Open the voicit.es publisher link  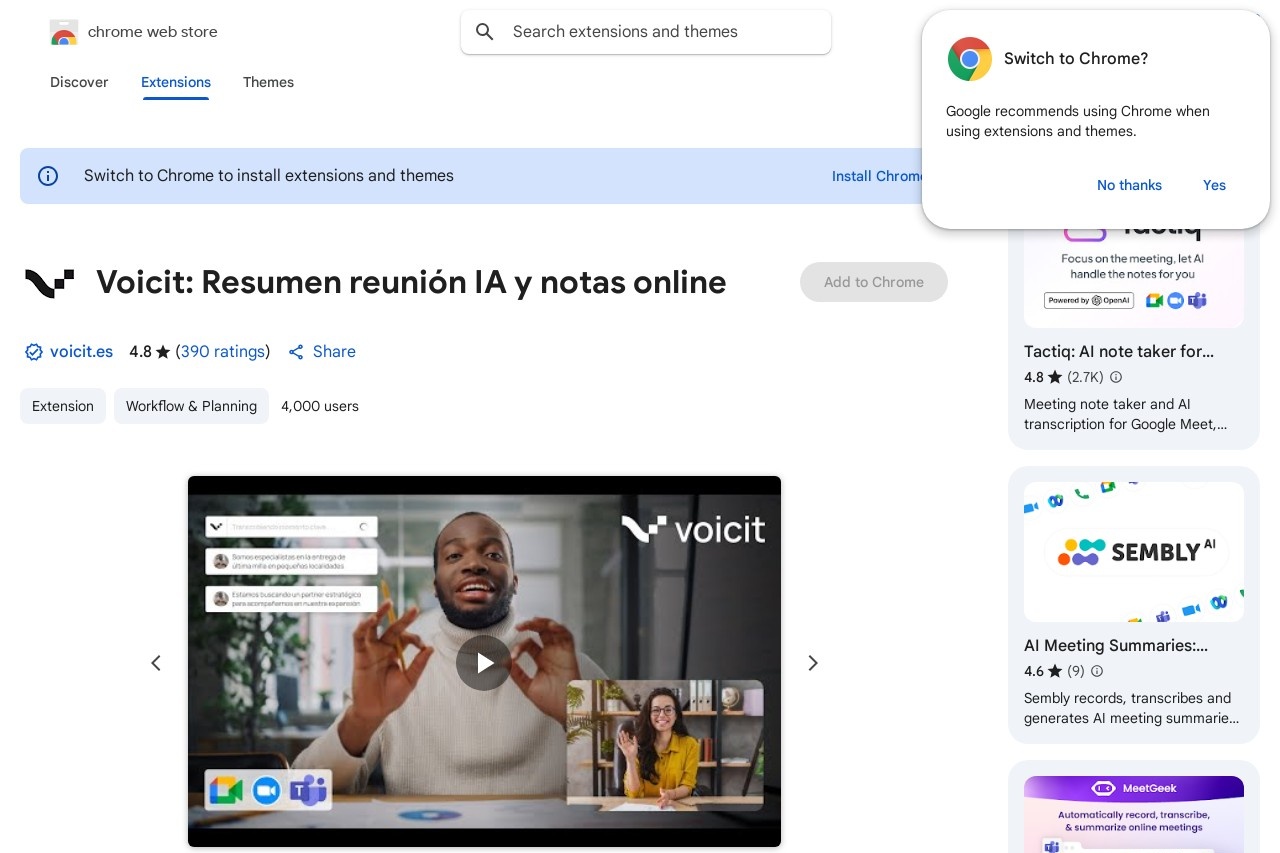click(81, 352)
